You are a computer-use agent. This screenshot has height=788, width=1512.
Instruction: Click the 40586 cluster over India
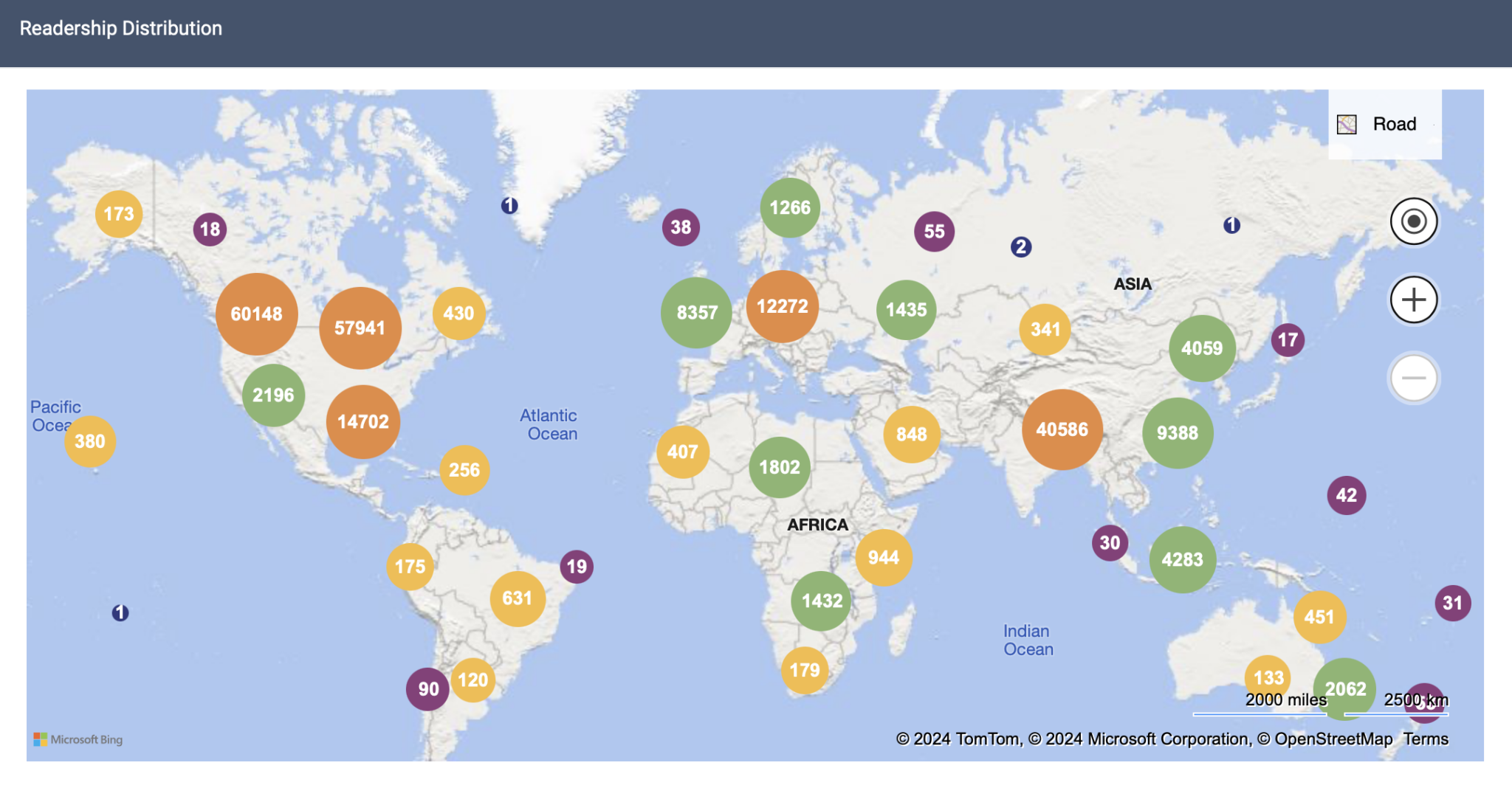pos(1062,429)
